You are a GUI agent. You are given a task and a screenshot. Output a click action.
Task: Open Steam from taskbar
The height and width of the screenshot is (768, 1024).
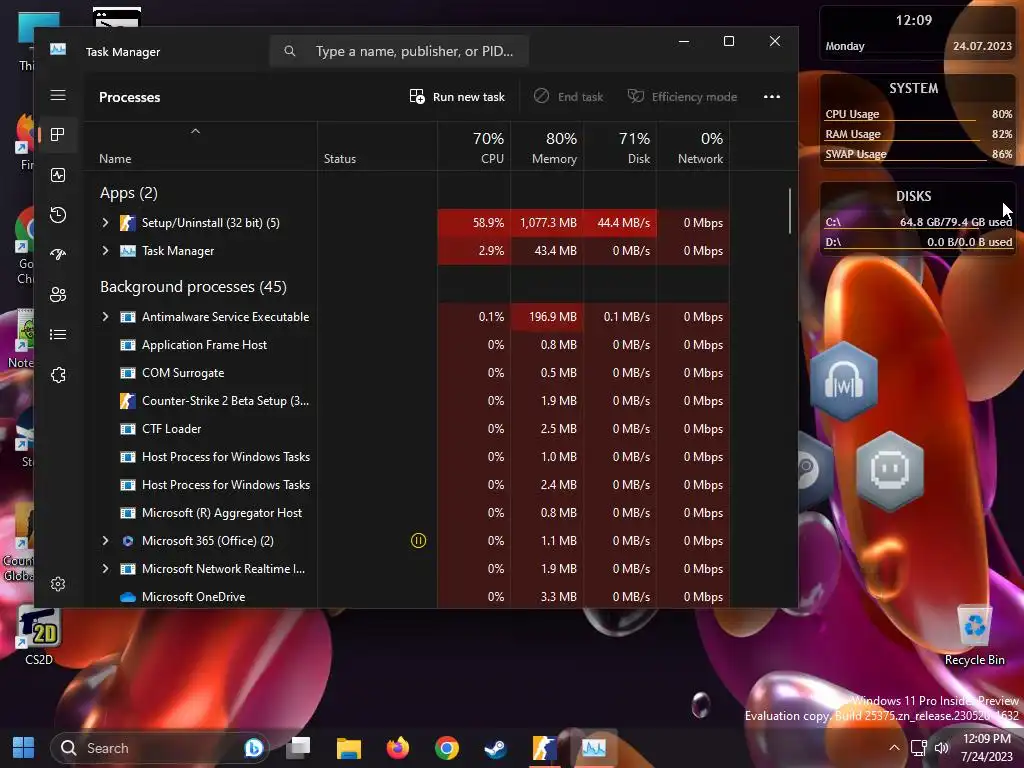pyautogui.click(x=496, y=748)
